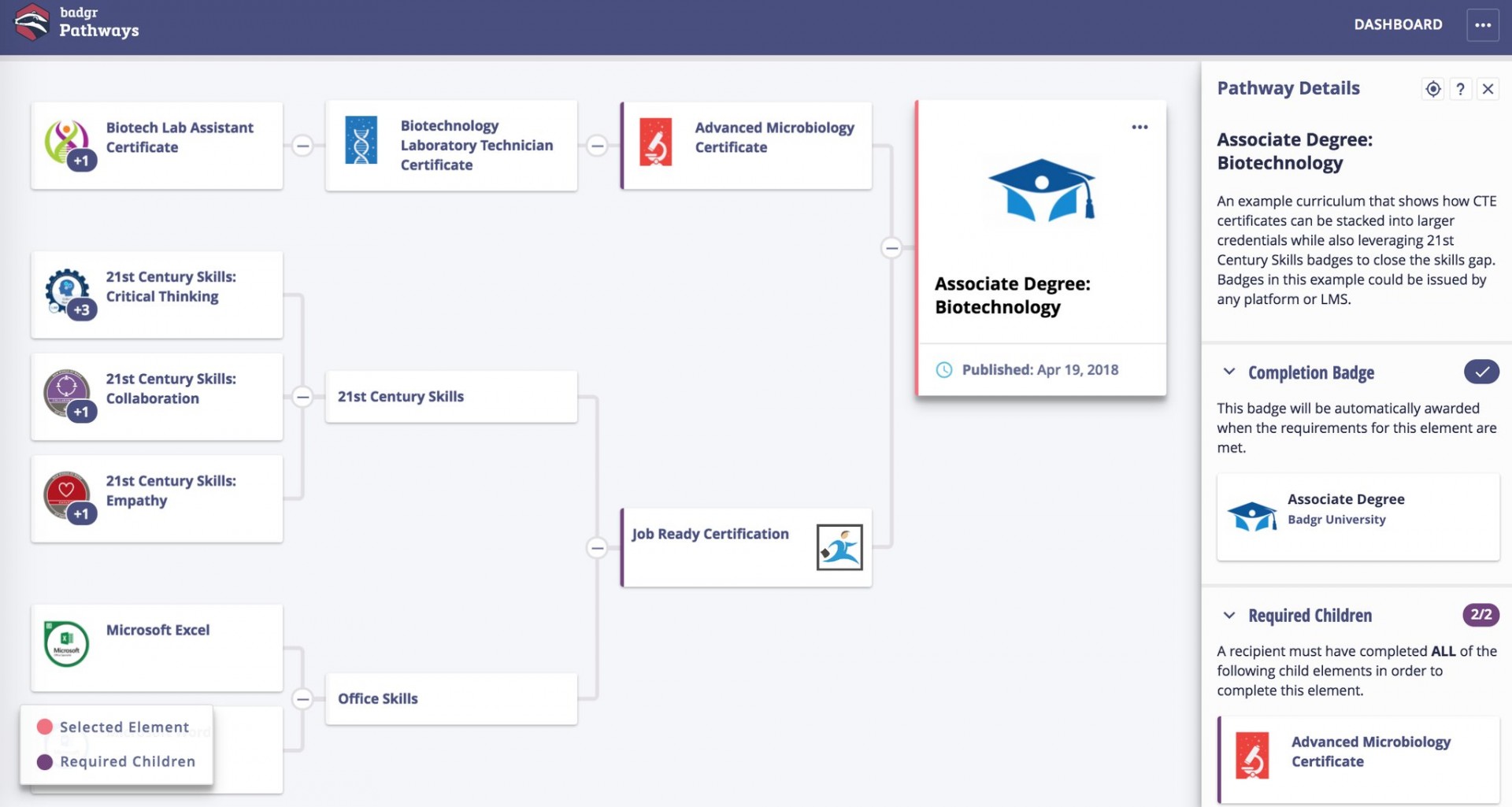Collapse the branch after Biotech Lab Assistant Certificate
This screenshot has height=807, width=1512.
pos(302,146)
